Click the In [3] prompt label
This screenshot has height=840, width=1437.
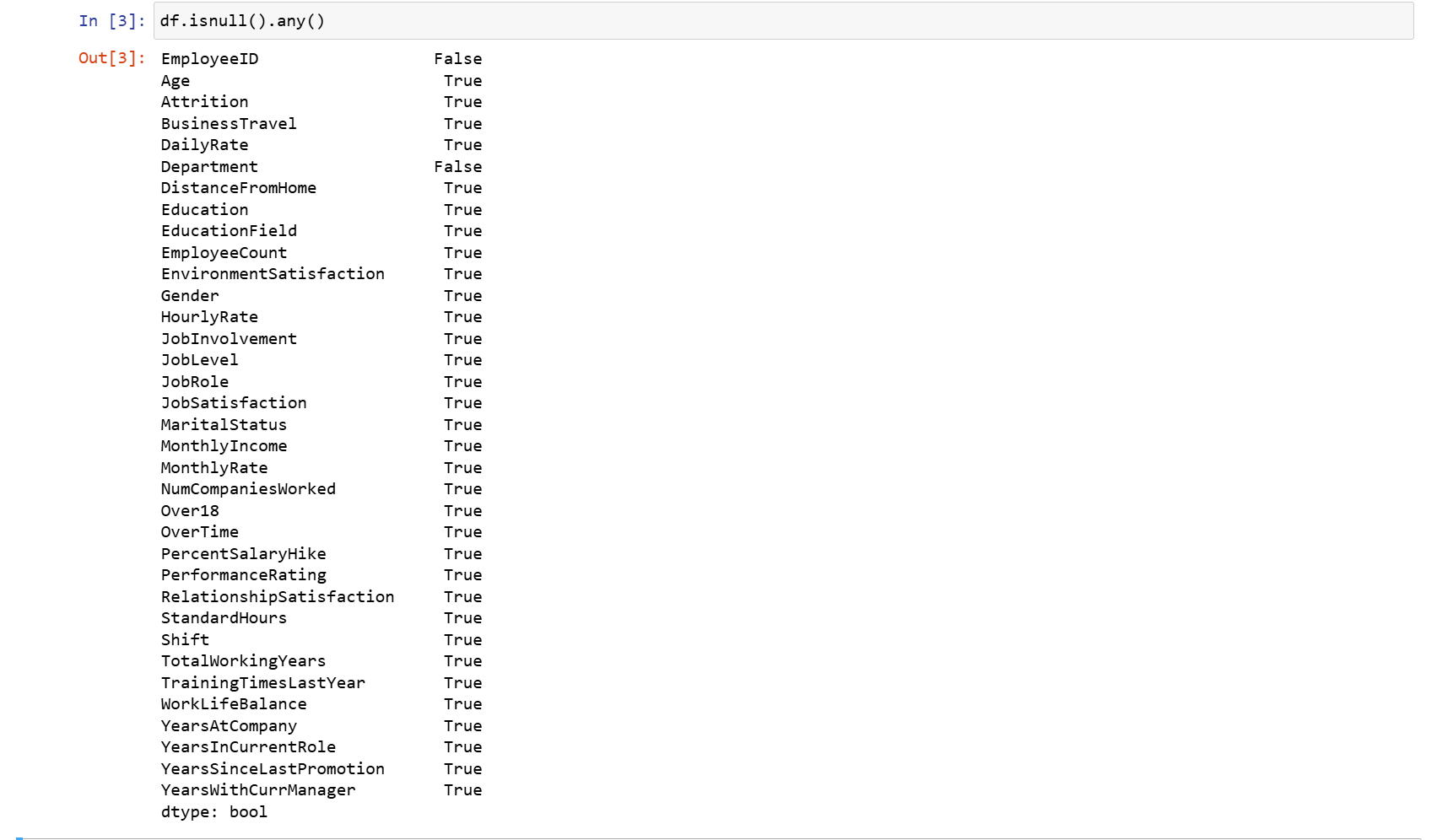[111, 21]
